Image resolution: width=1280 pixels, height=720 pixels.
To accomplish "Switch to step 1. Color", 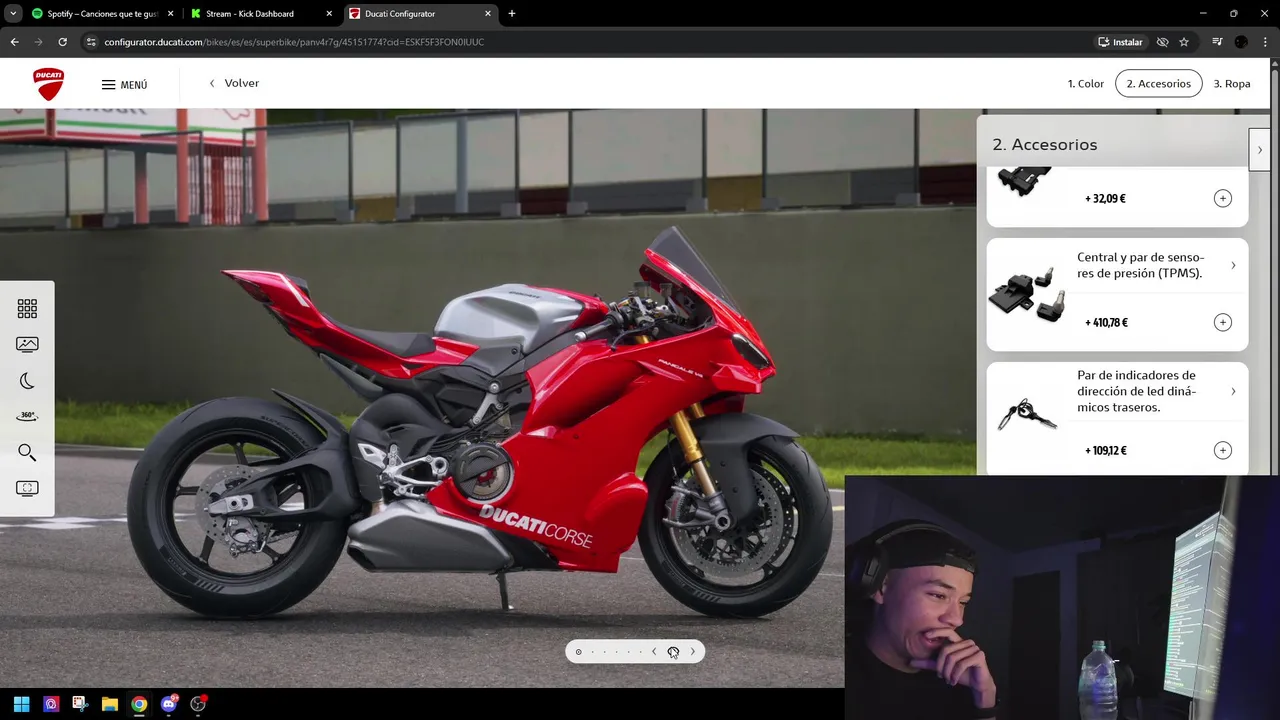I will (x=1085, y=84).
